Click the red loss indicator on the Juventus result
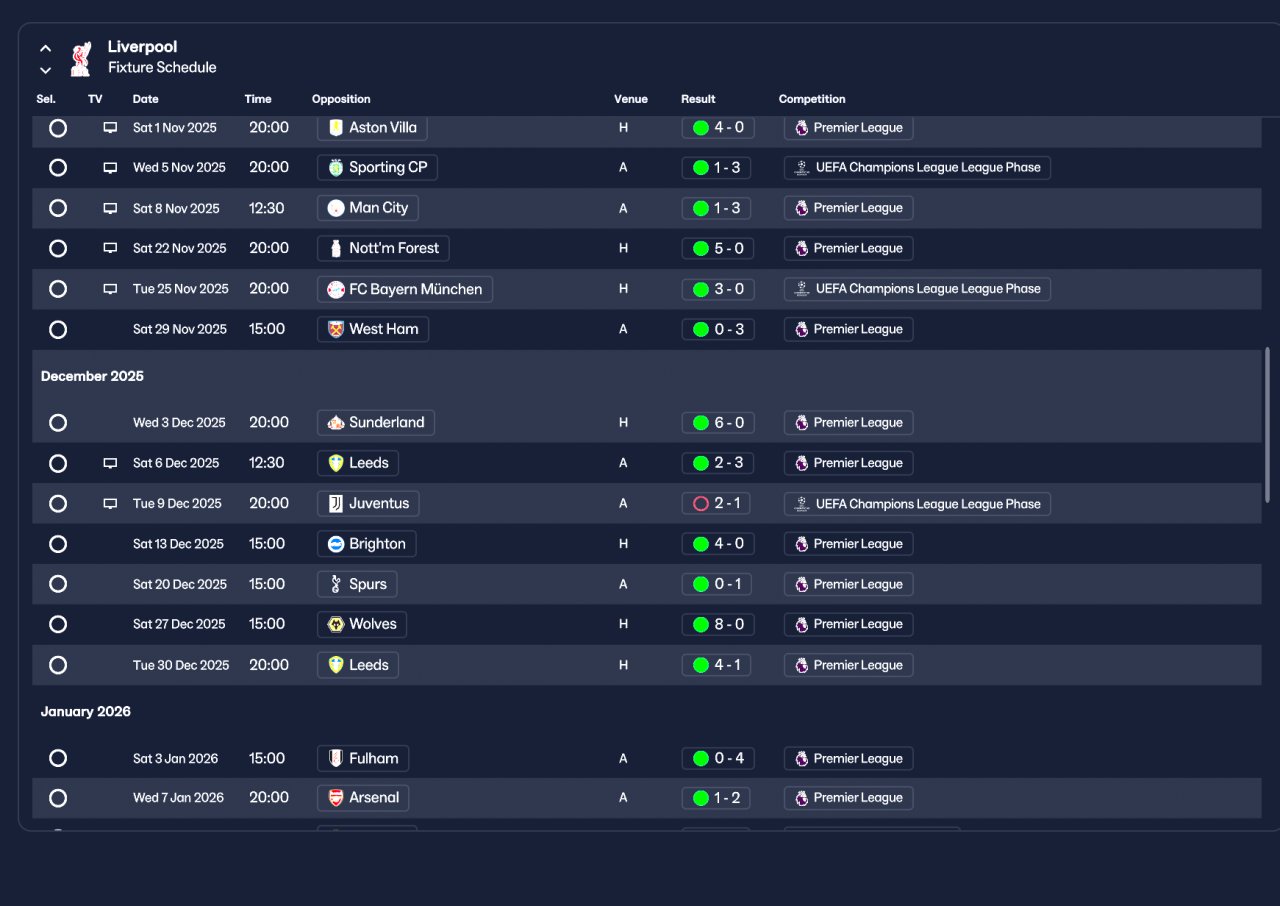1280x906 pixels. click(x=700, y=504)
